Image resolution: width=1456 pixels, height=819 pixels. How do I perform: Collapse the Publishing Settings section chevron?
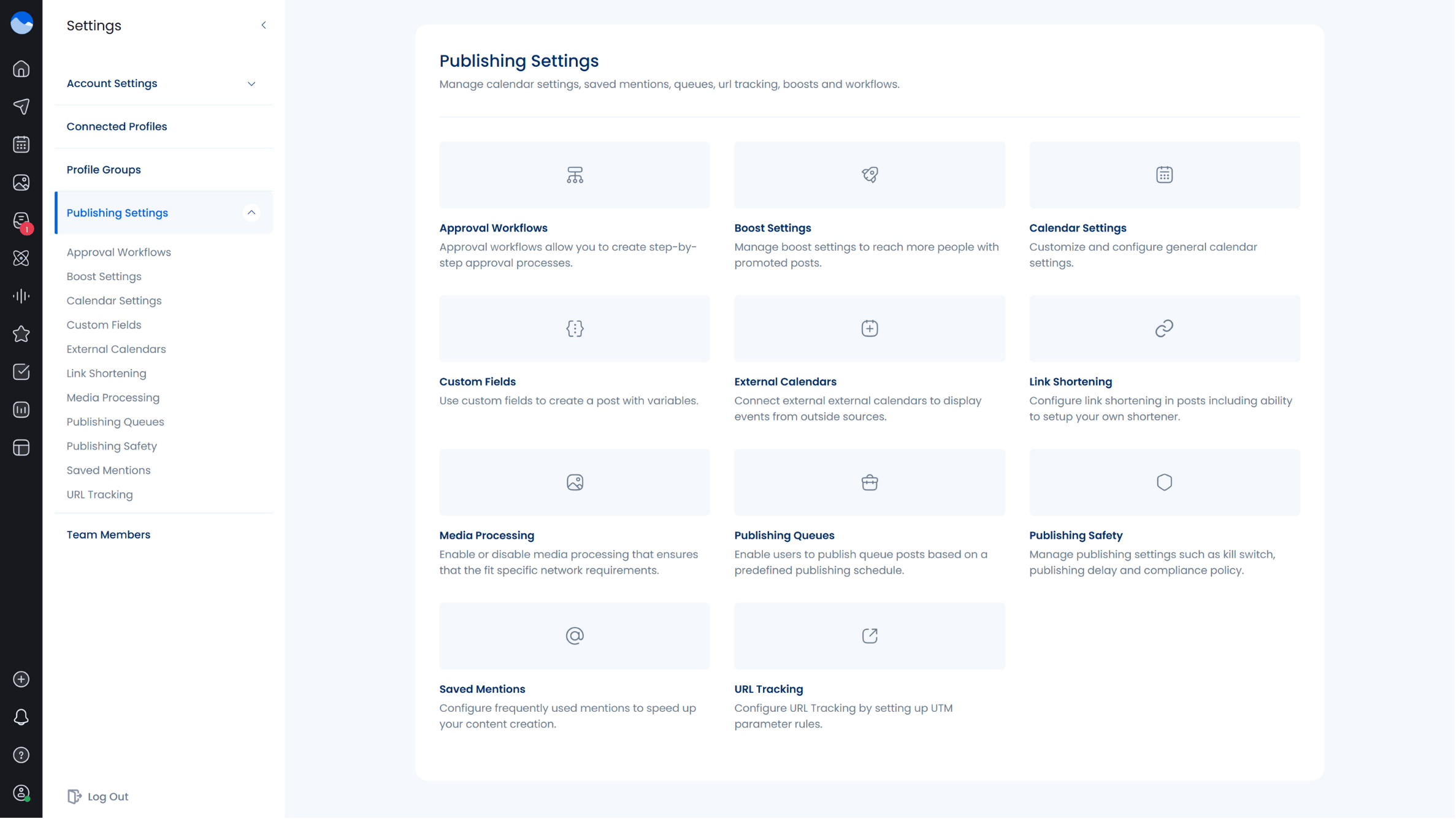coord(251,213)
